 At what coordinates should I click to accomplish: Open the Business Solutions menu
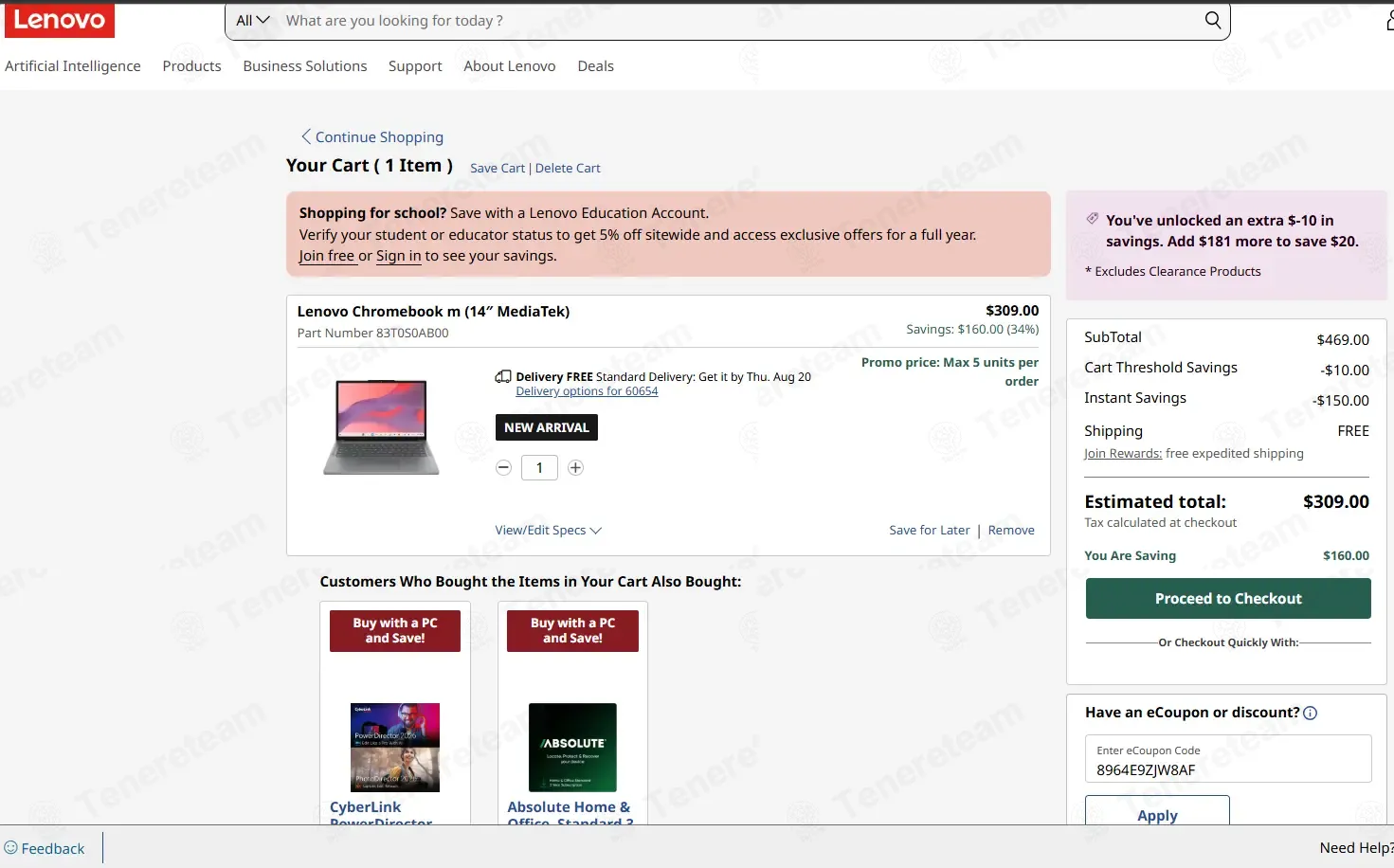pyautogui.click(x=305, y=65)
